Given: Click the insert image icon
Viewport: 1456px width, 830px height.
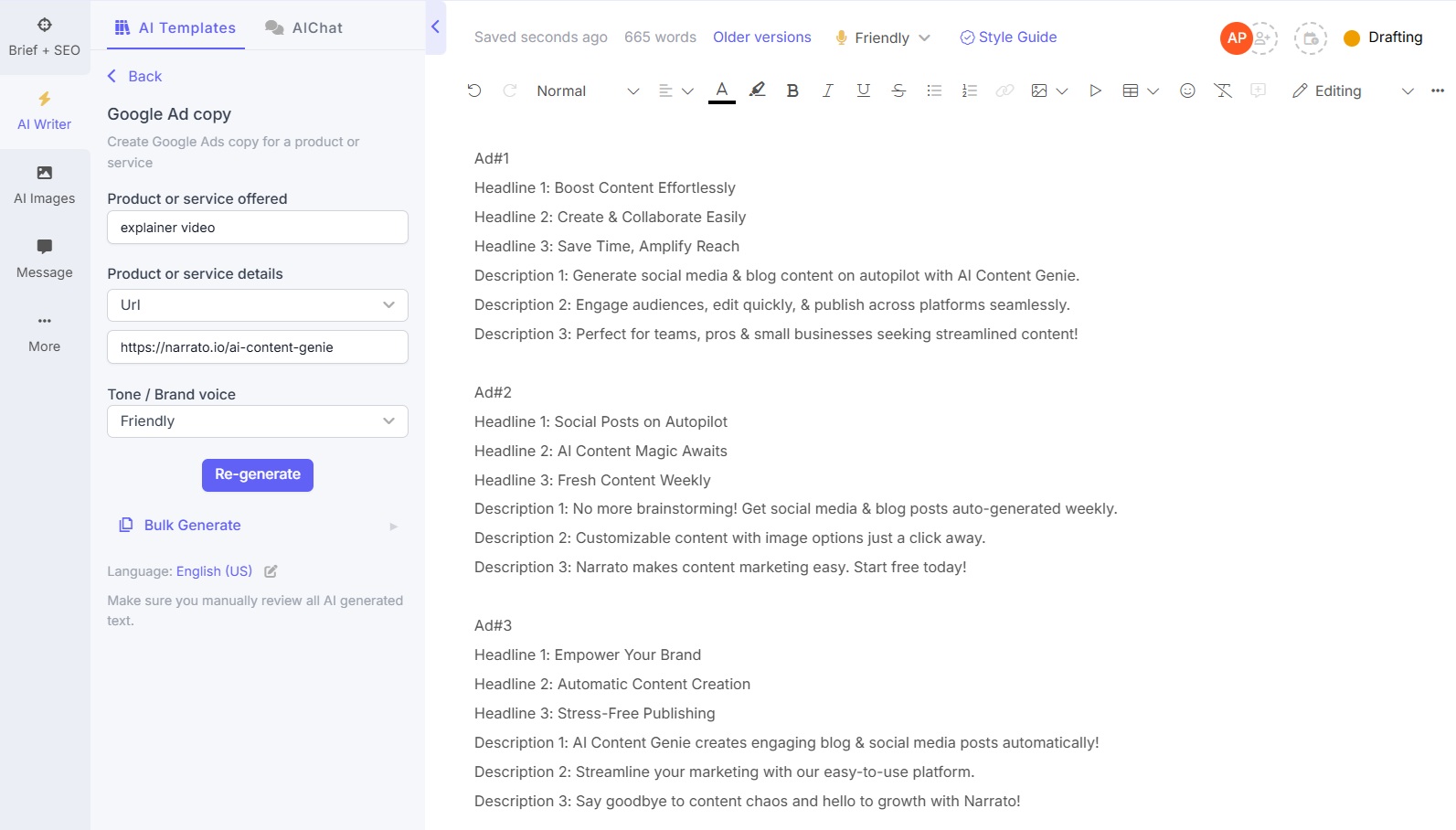Looking at the screenshot, I should pyautogui.click(x=1039, y=90).
